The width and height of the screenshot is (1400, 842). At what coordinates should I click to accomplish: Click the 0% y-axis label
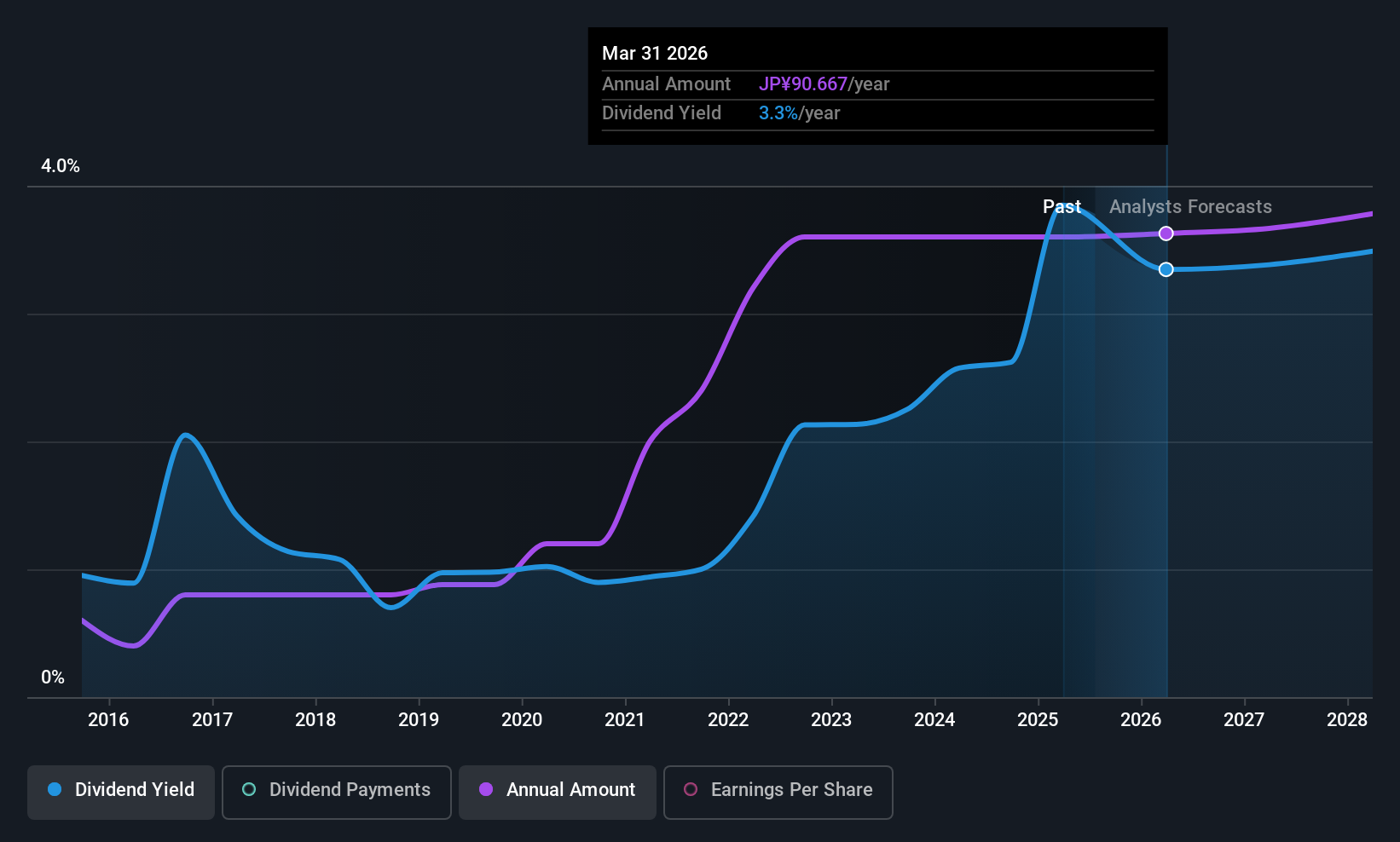(x=53, y=678)
